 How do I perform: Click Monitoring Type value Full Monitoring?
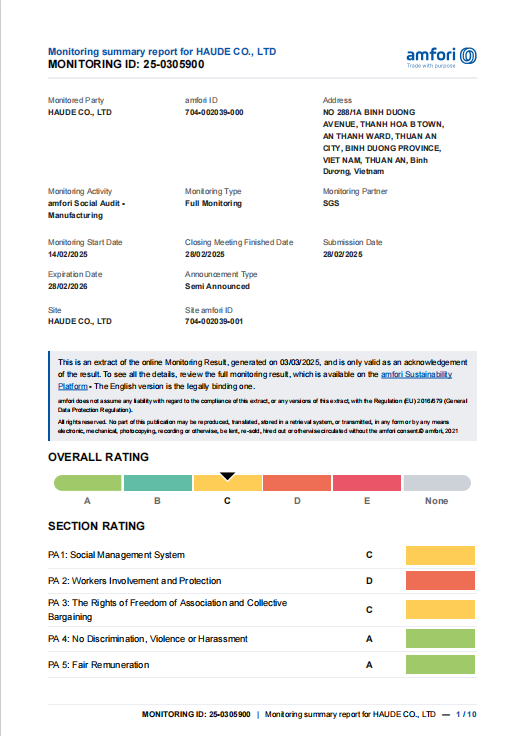[x=213, y=203]
